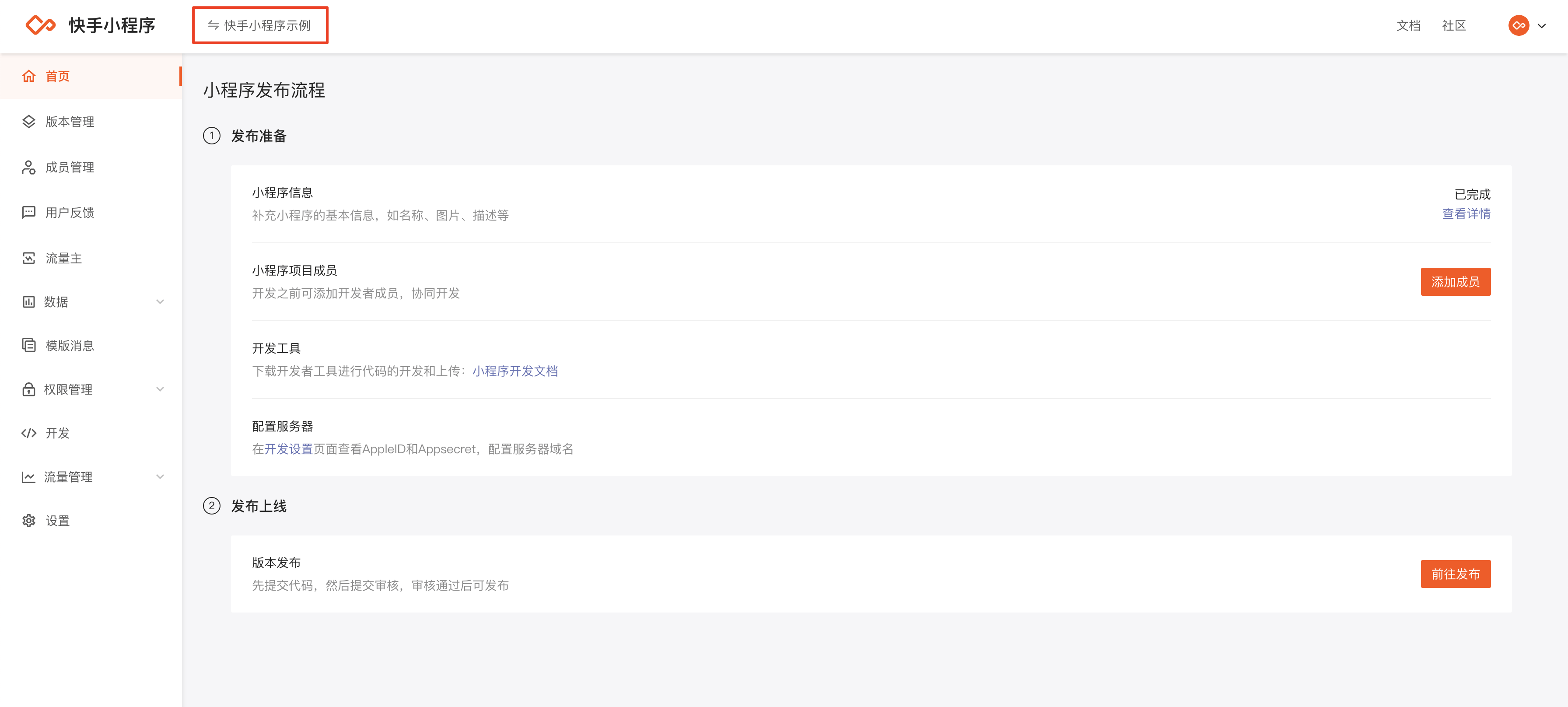Viewport: 1568px width, 707px height.
Task: Click the orange user avatar icon
Action: [x=1519, y=25]
